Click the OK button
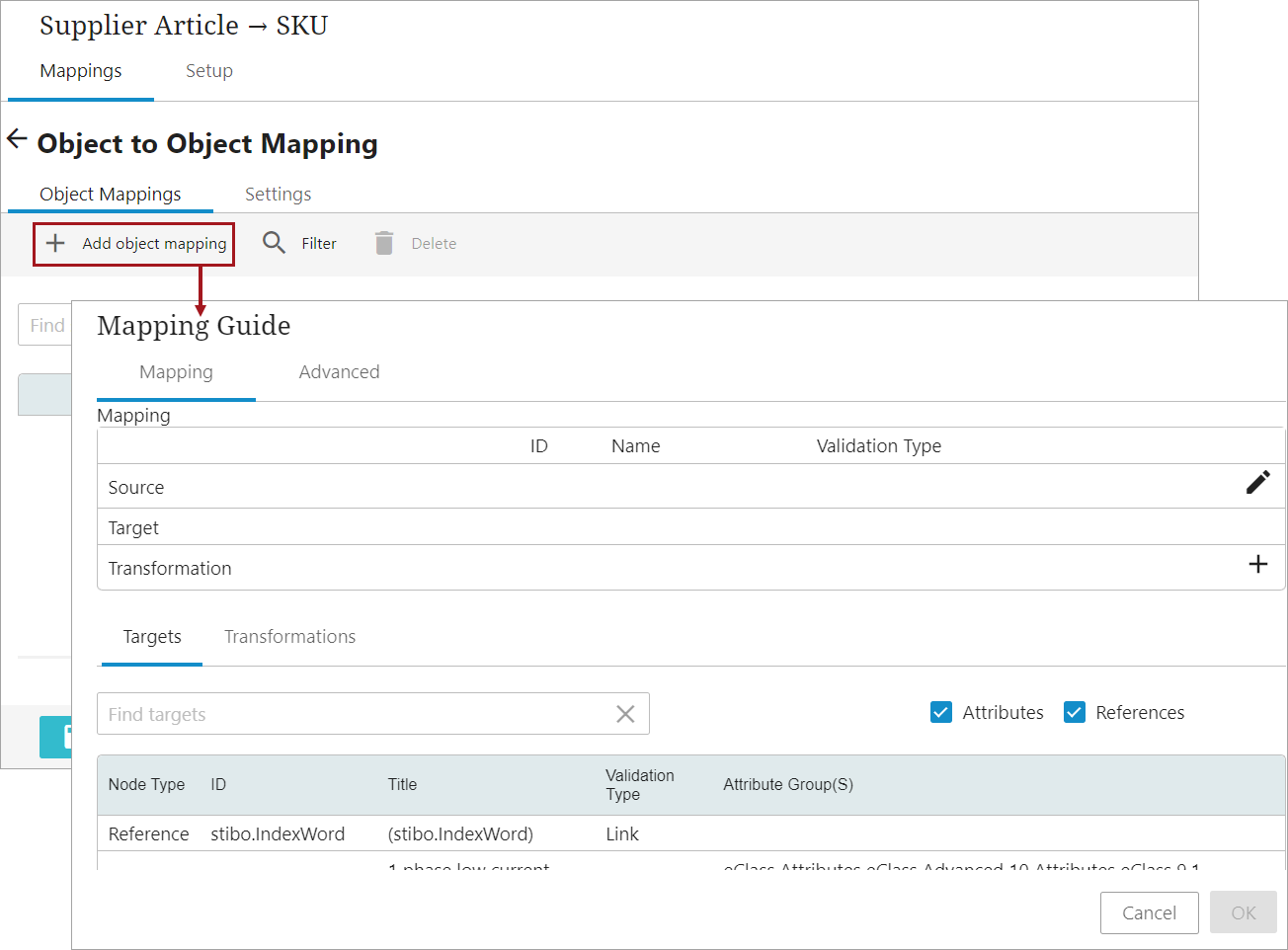This screenshot has height=950, width=1288. [x=1243, y=912]
